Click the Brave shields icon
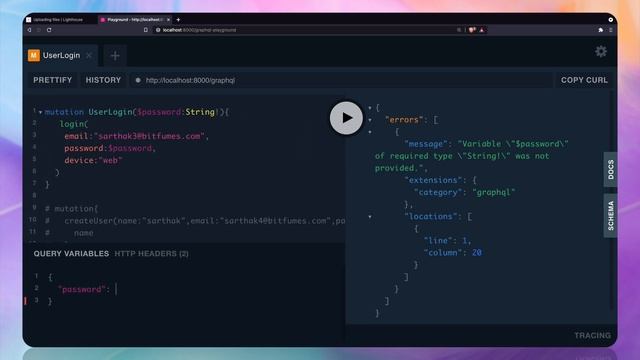 point(472,30)
